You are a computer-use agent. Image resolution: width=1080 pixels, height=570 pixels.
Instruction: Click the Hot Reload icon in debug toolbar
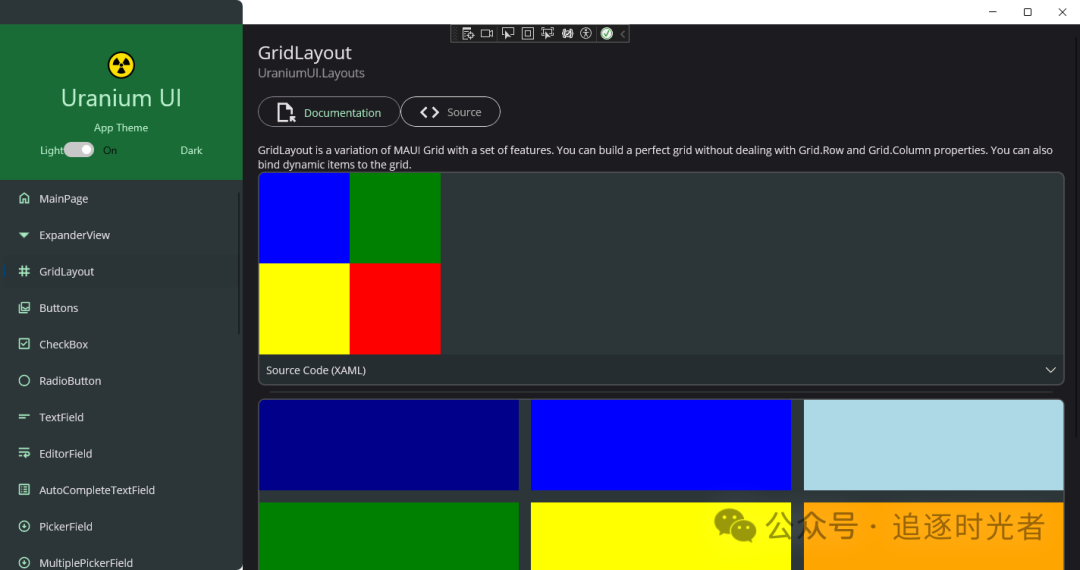(x=568, y=34)
